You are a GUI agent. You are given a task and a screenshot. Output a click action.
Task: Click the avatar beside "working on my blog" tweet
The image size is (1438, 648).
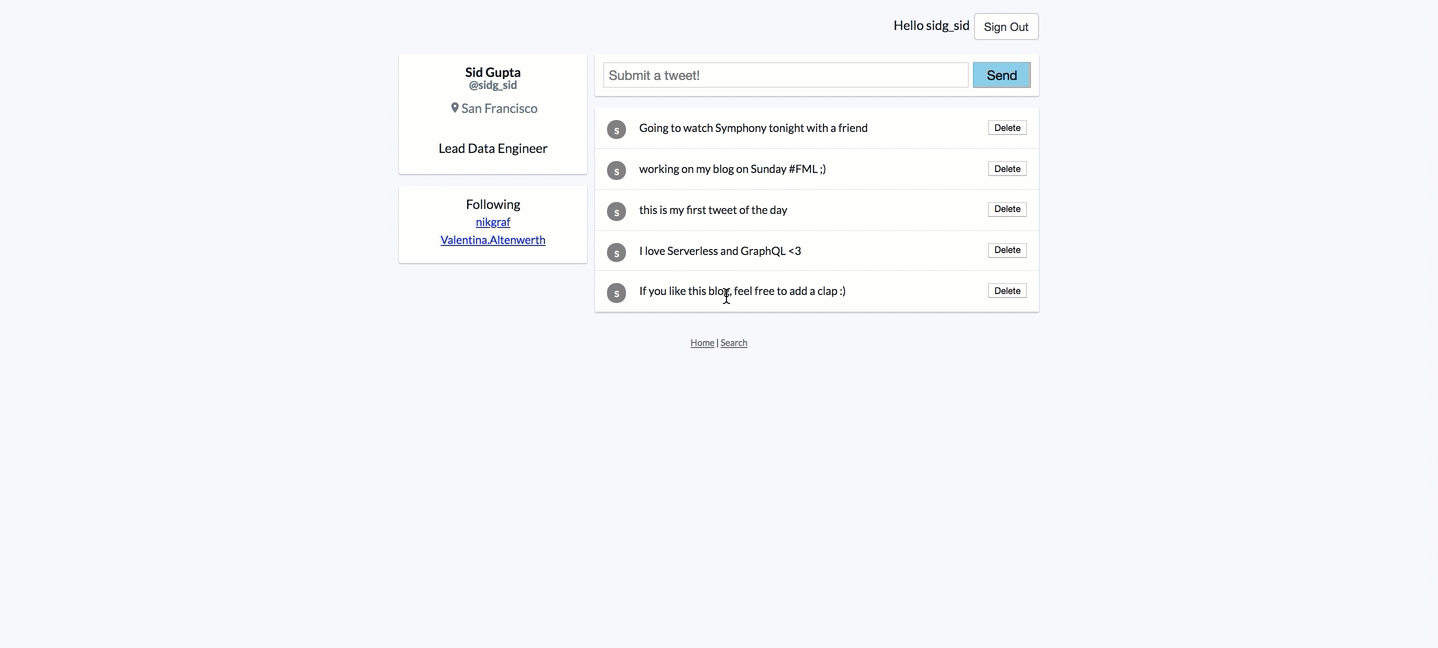tap(615, 170)
